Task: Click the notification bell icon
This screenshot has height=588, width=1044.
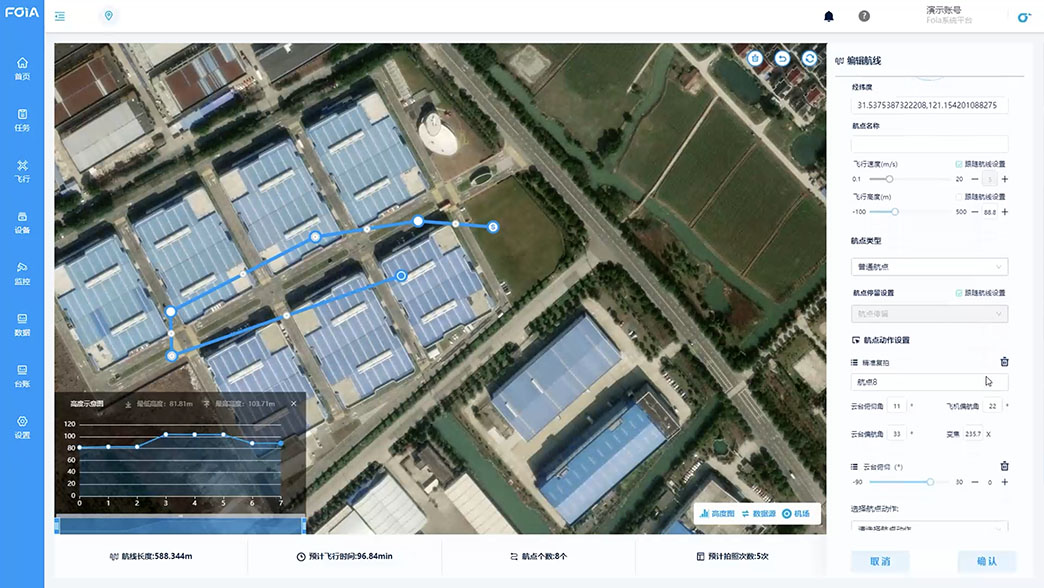Action: click(828, 16)
